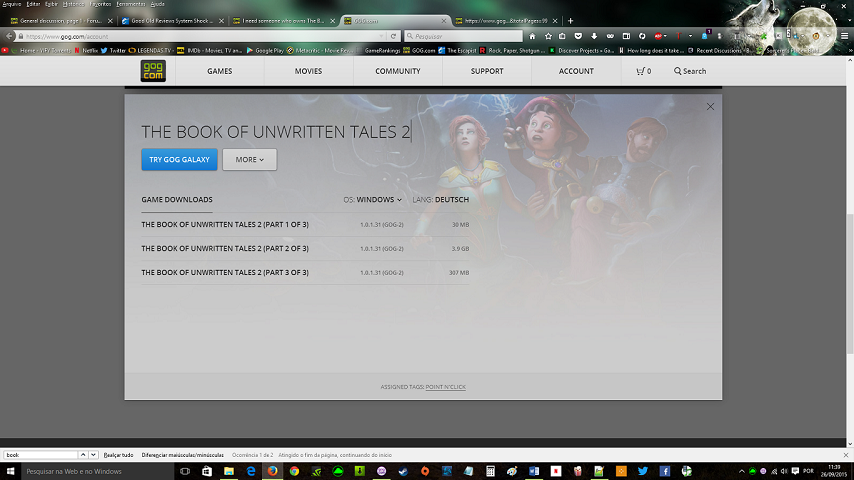
Task: Toggle Diferenciar maiúsculas/minúsculas option
Action: pyautogui.click(x=182, y=455)
